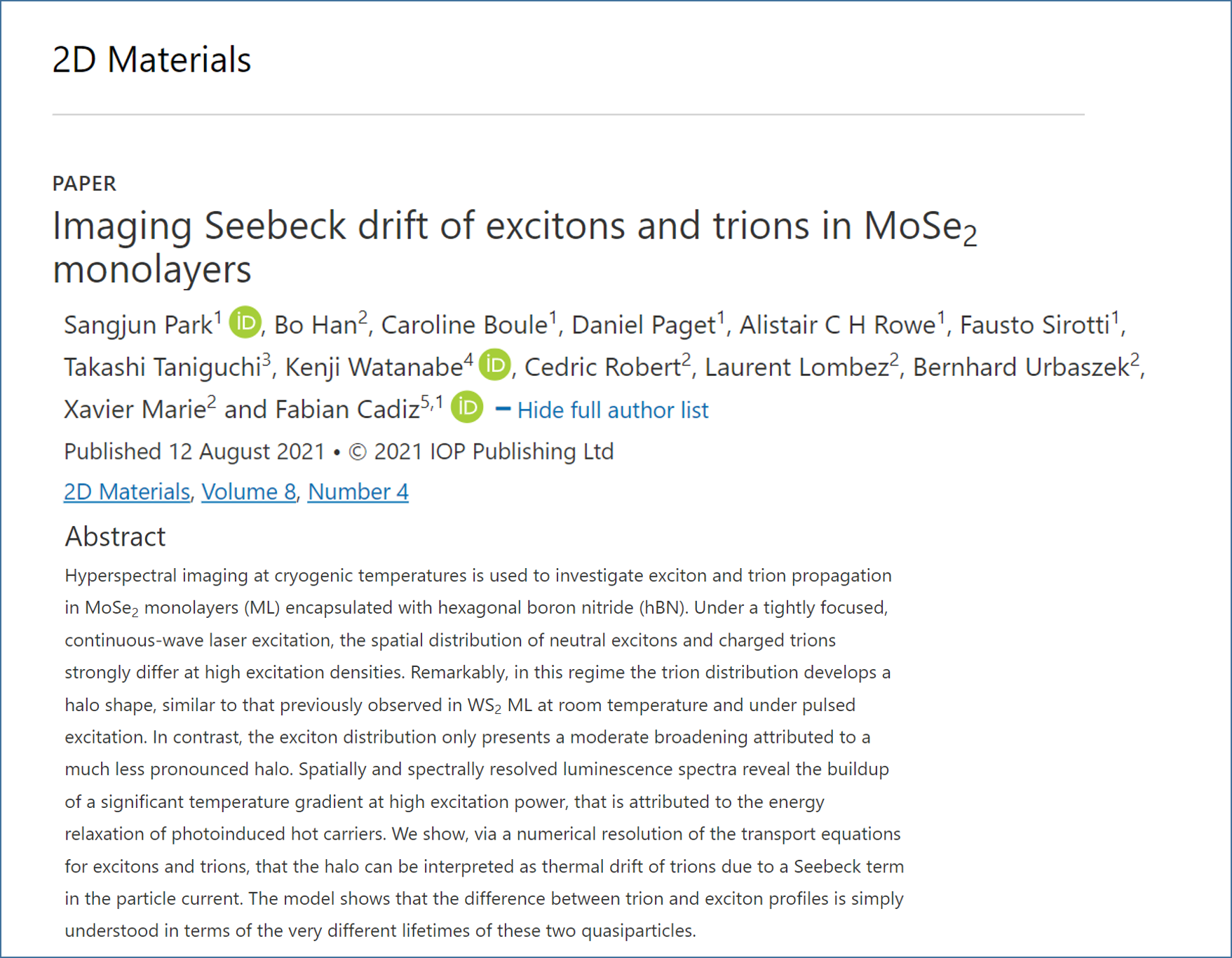Screen dimensions: 1232x958
Task: Select author name Kenji Watanabe
Action: (374, 367)
